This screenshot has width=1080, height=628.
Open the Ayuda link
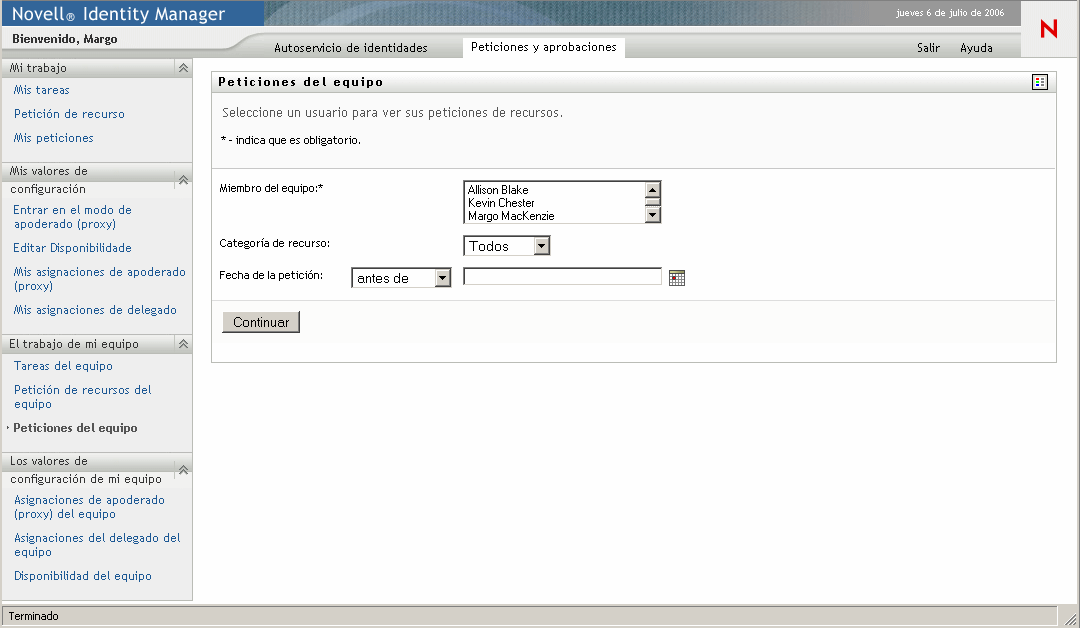(976, 48)
